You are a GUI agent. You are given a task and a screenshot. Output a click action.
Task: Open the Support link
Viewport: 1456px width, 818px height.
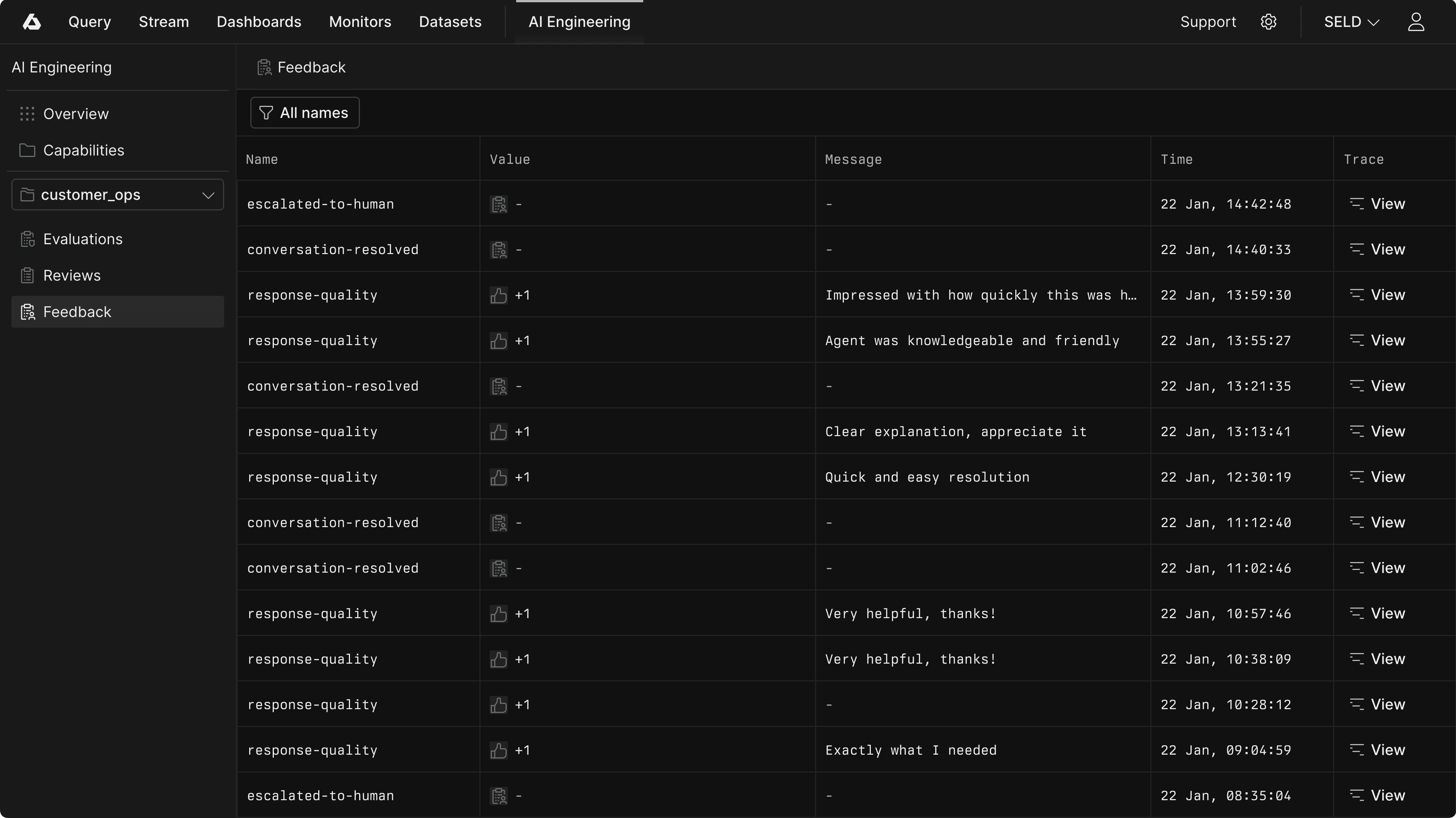[1208, 22]
